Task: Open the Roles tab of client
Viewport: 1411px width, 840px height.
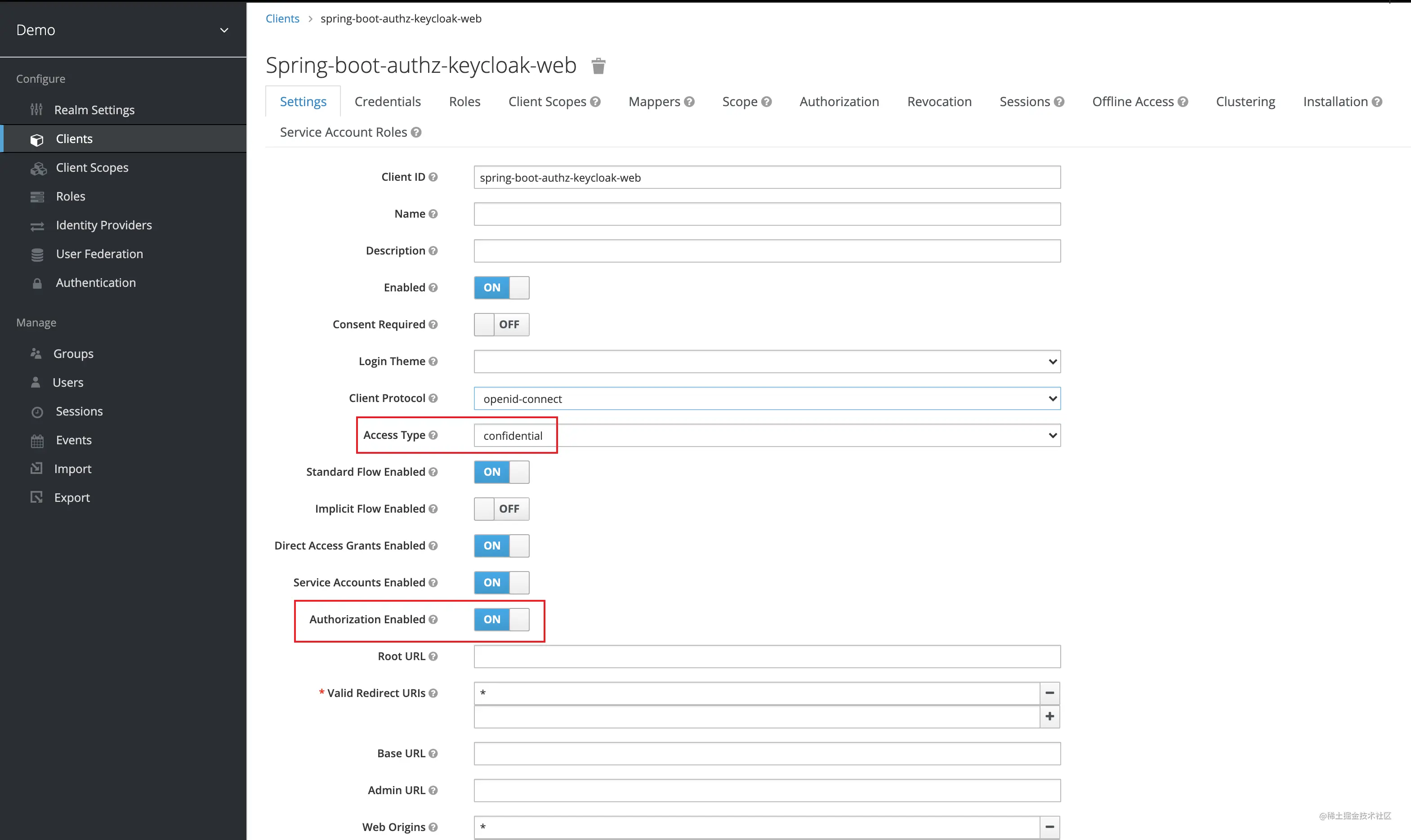Action: pos(464,102)
